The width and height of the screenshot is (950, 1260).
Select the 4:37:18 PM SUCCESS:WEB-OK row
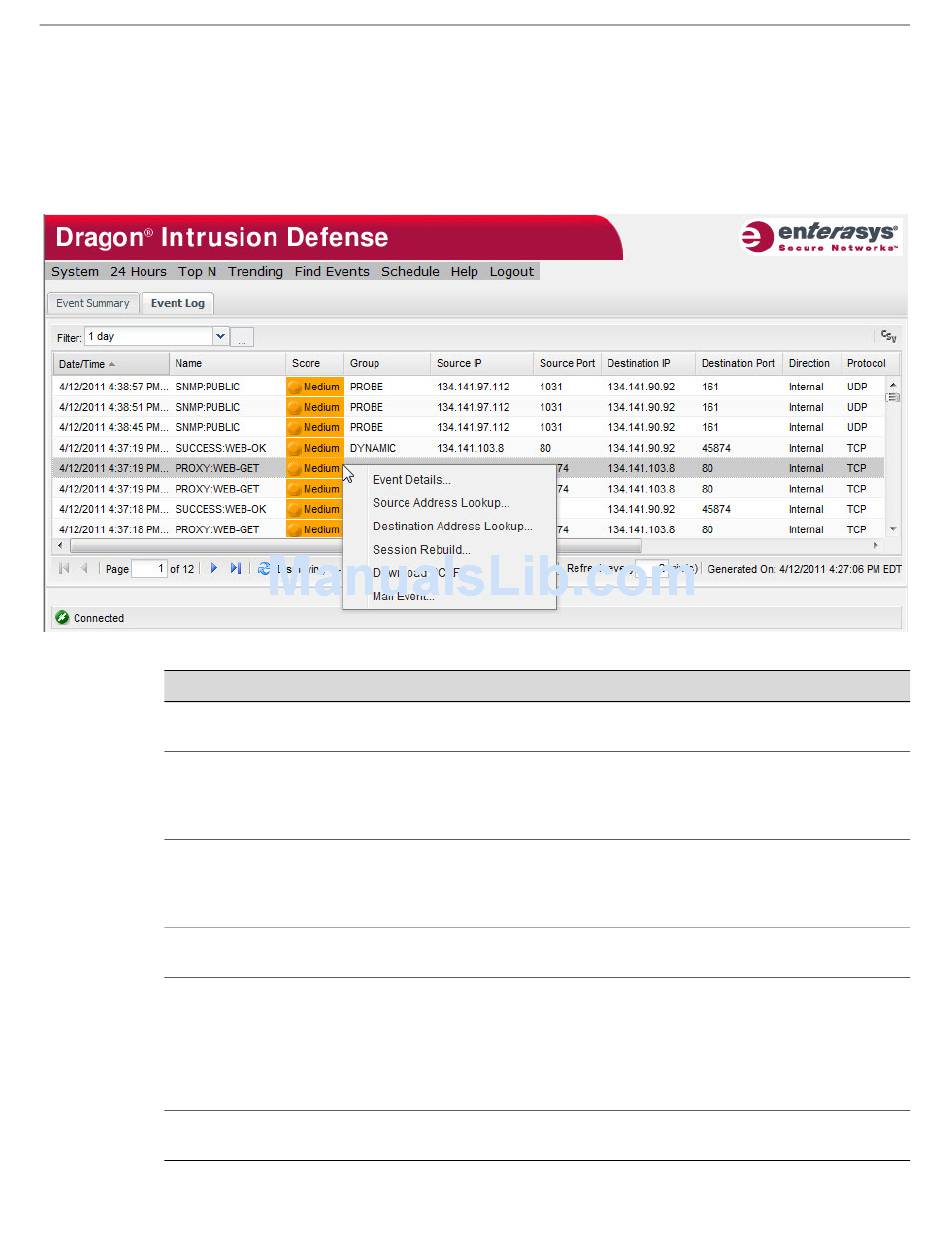(469, 509)
